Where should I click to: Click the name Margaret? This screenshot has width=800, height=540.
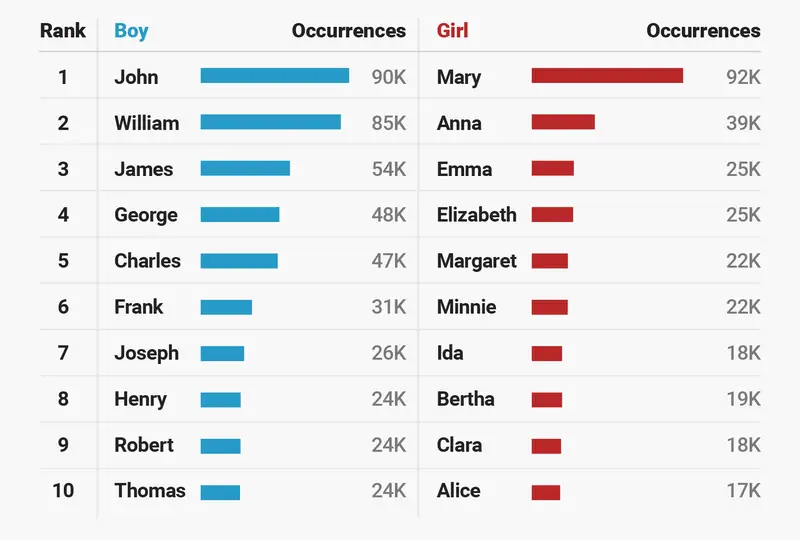coord(476,261)
